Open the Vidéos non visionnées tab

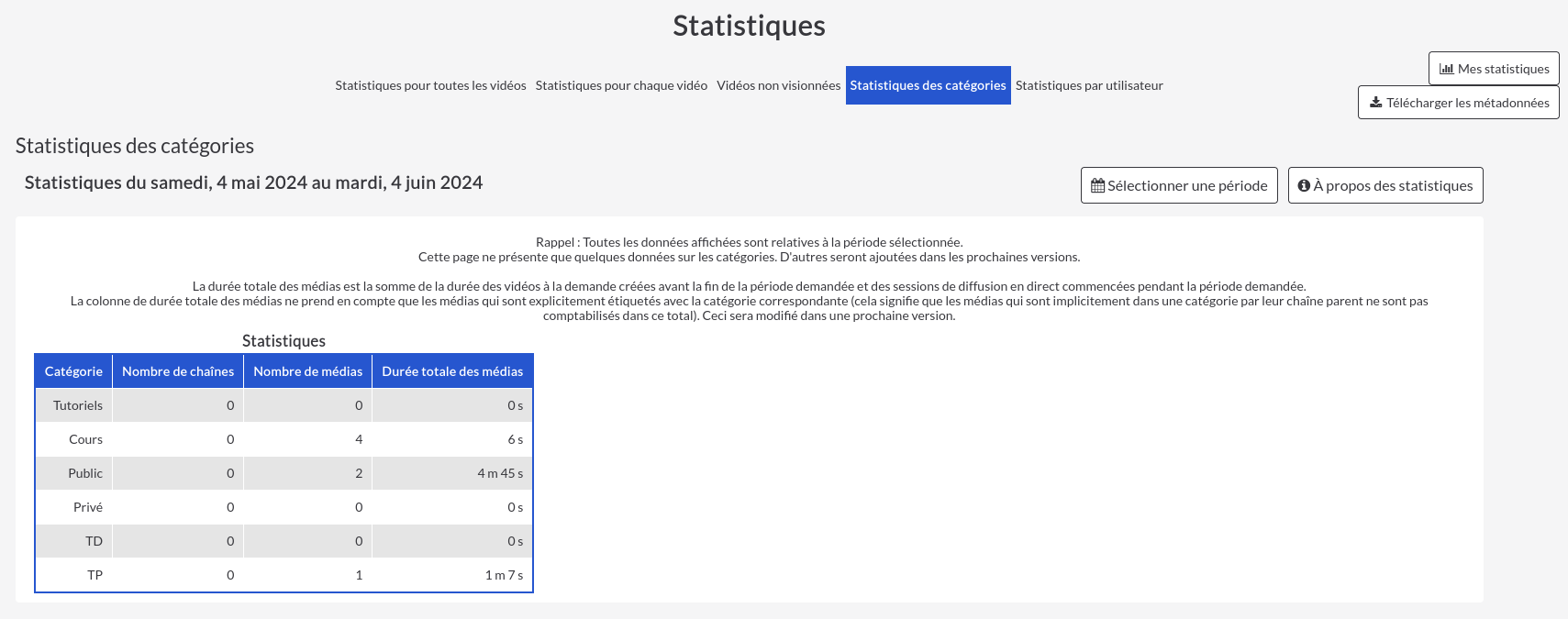click(779, 85)
